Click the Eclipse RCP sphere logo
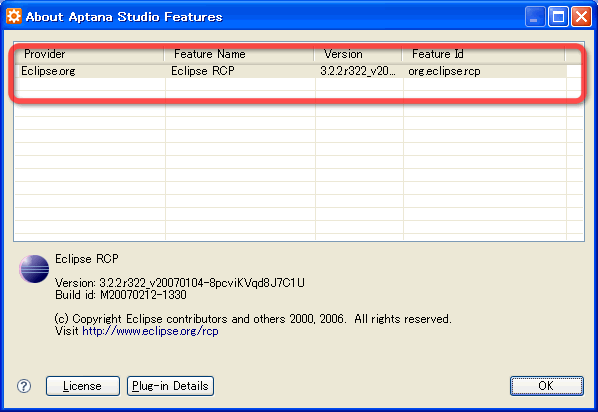598x412 pixels. point(34,269)
